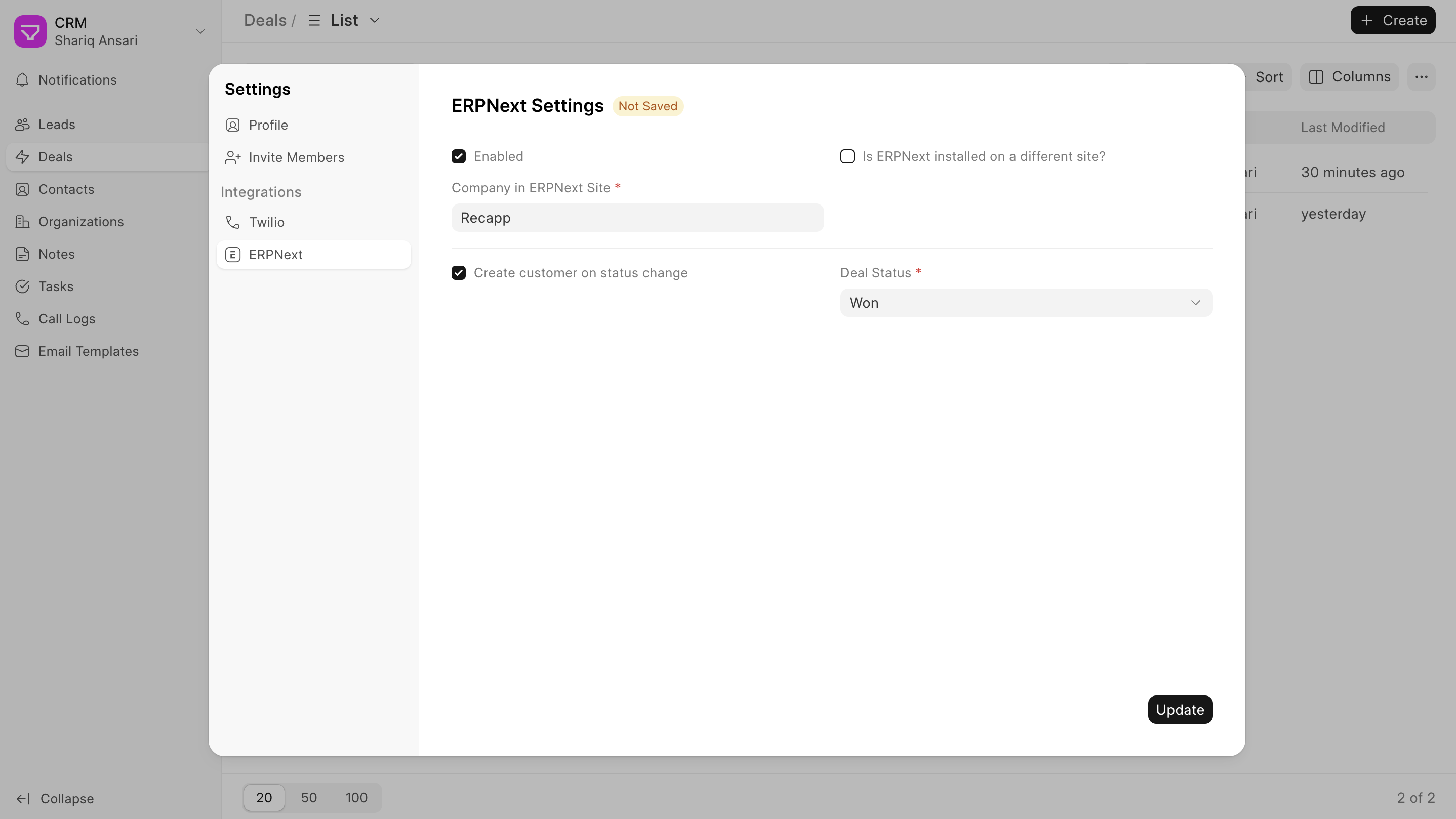Check 'Is ERPNext installed on a different site?'
The width and height of the screenshot is (1456, 819).
coord(846,156)
